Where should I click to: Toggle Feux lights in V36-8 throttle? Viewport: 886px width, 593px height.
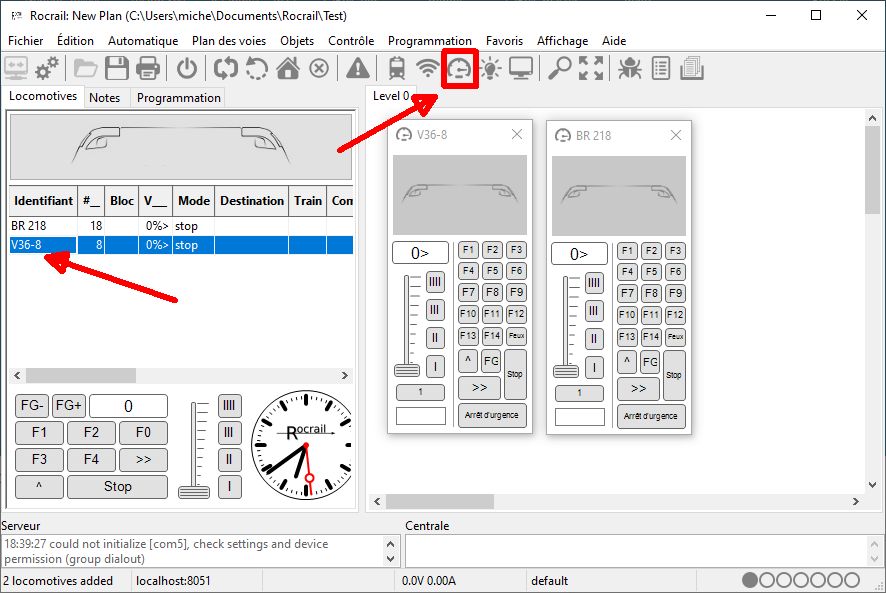point(516,335)
